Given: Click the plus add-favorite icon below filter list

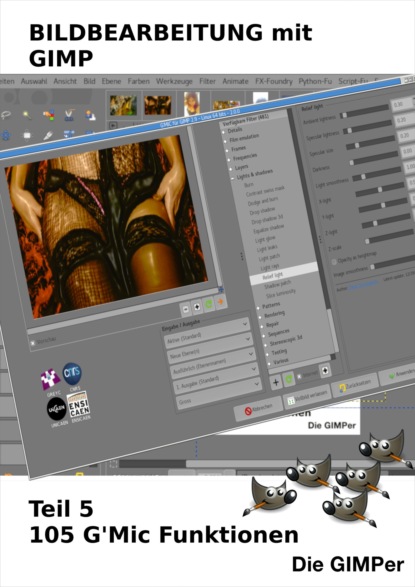Looking at the screenshot, I should pyautogui.click(x=276, y=382).
